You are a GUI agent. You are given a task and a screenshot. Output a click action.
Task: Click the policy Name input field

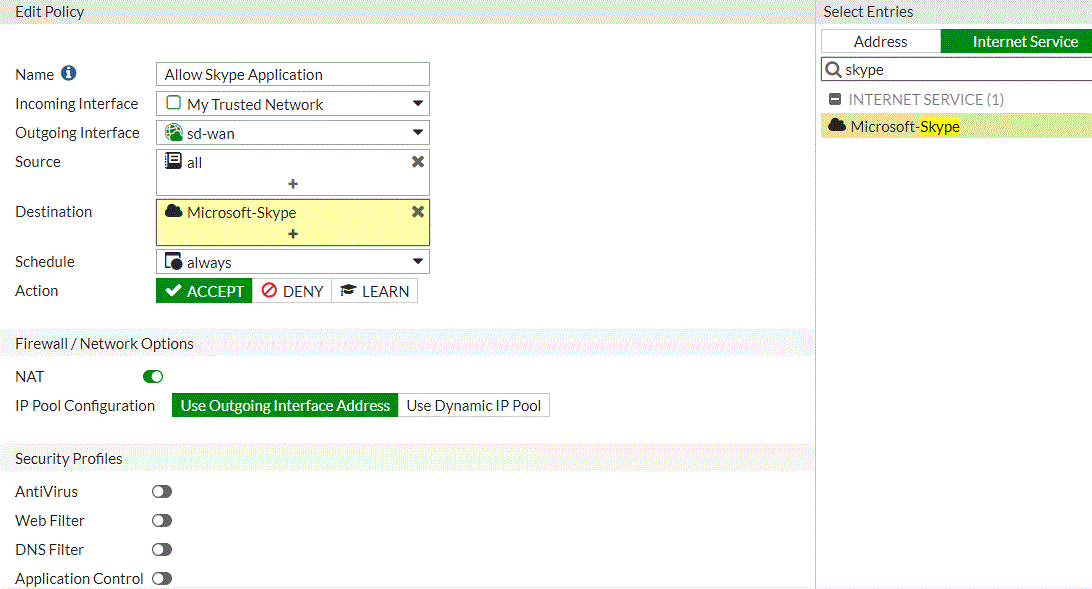(292, 74)
